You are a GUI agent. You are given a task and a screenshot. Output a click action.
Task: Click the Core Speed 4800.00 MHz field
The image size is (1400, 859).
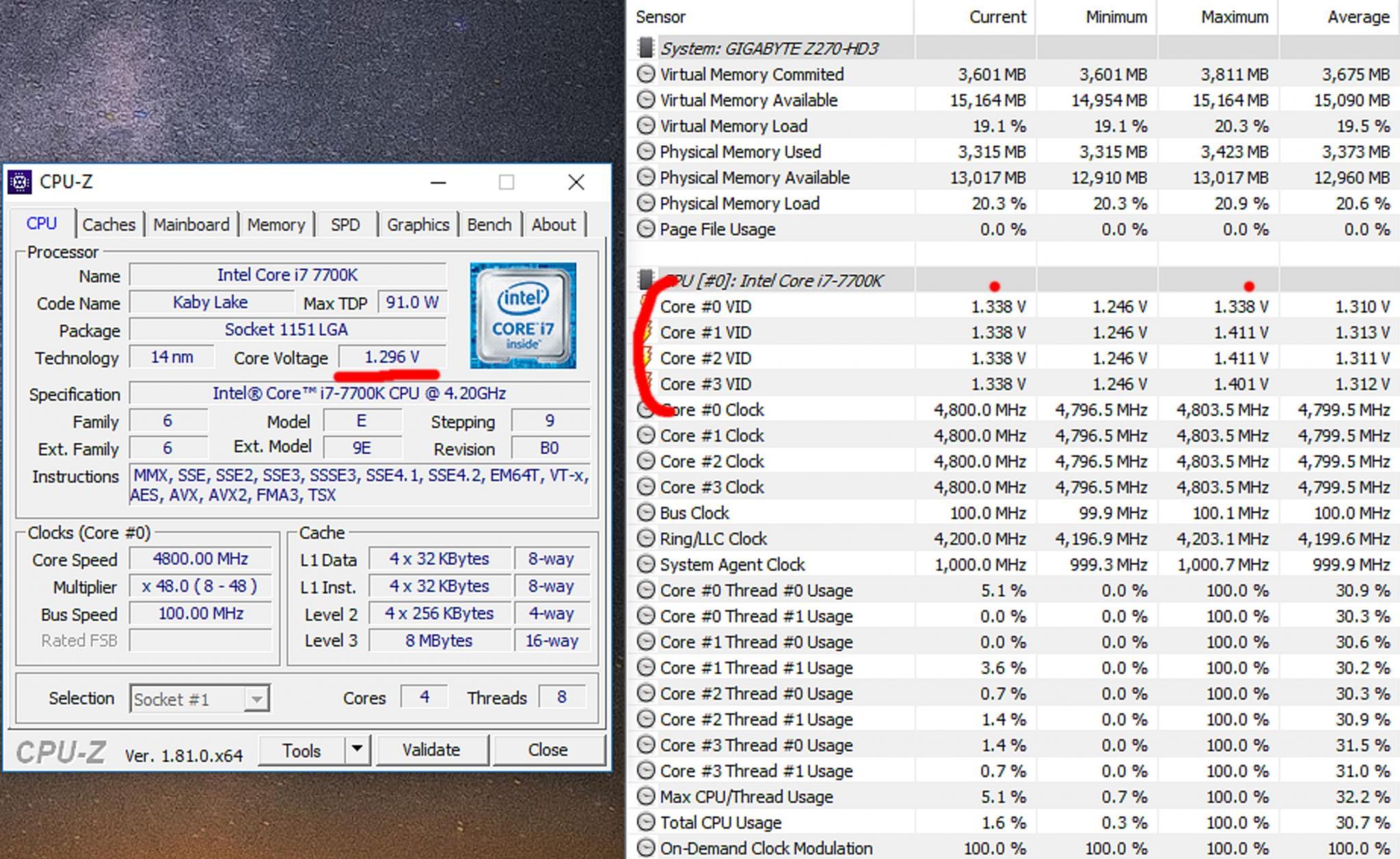pyautogui.click(x=200, y=559)
